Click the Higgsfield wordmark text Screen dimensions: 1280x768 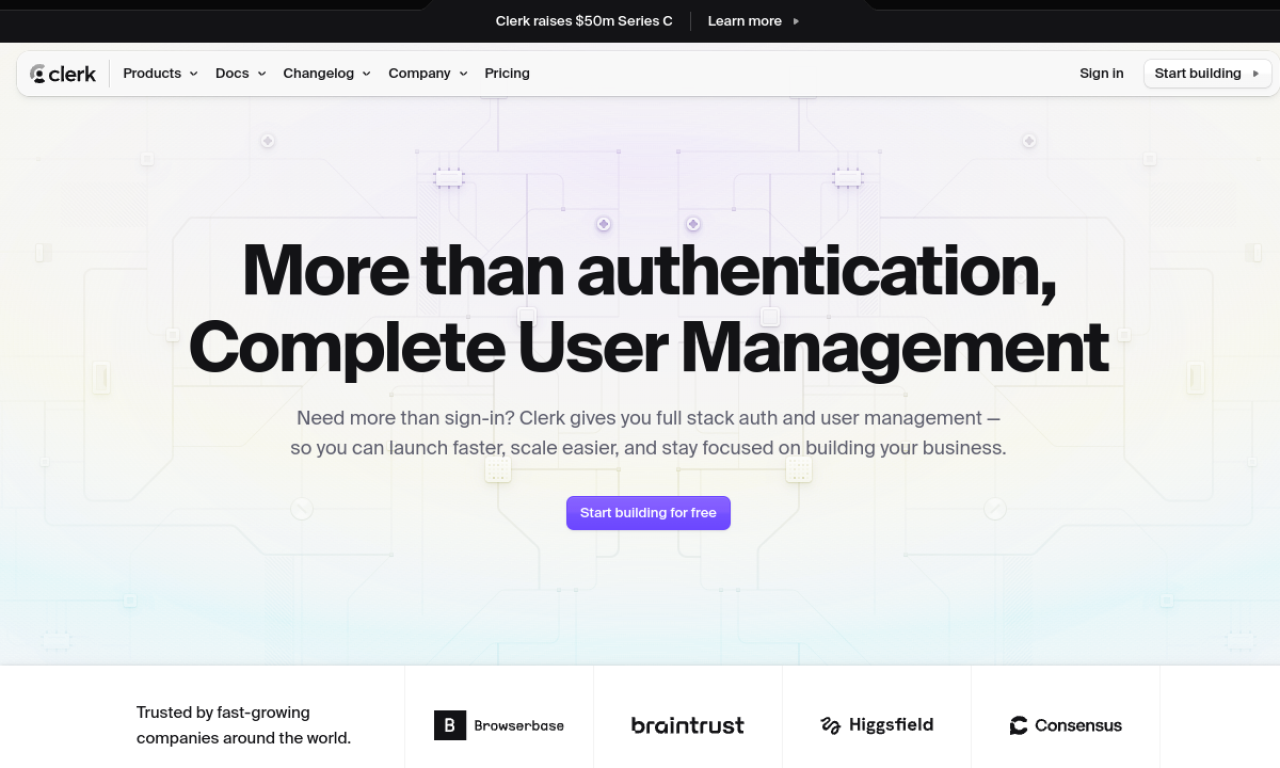[894, 724]
